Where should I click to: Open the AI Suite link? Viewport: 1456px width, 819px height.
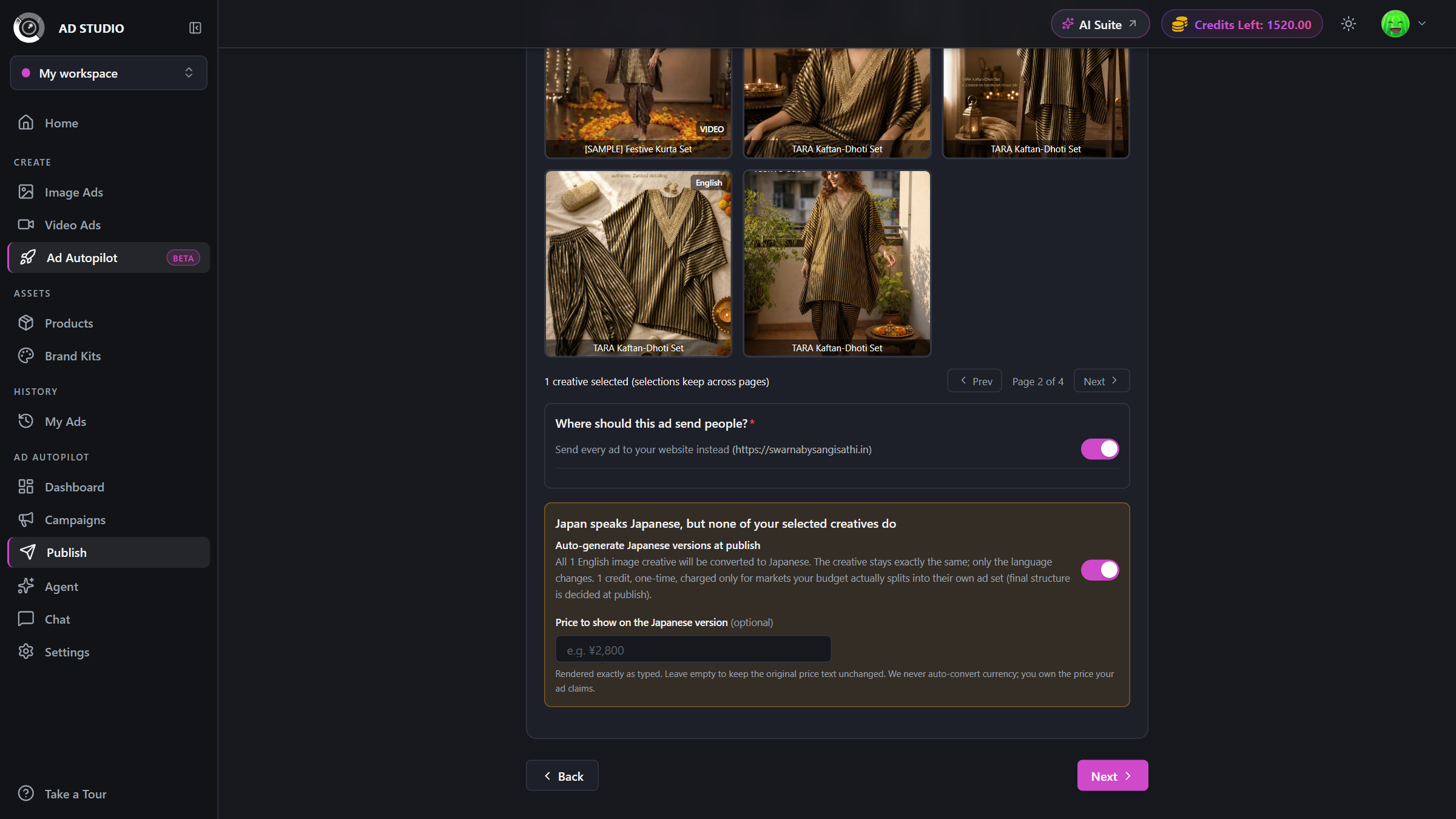pos(1100,24)
